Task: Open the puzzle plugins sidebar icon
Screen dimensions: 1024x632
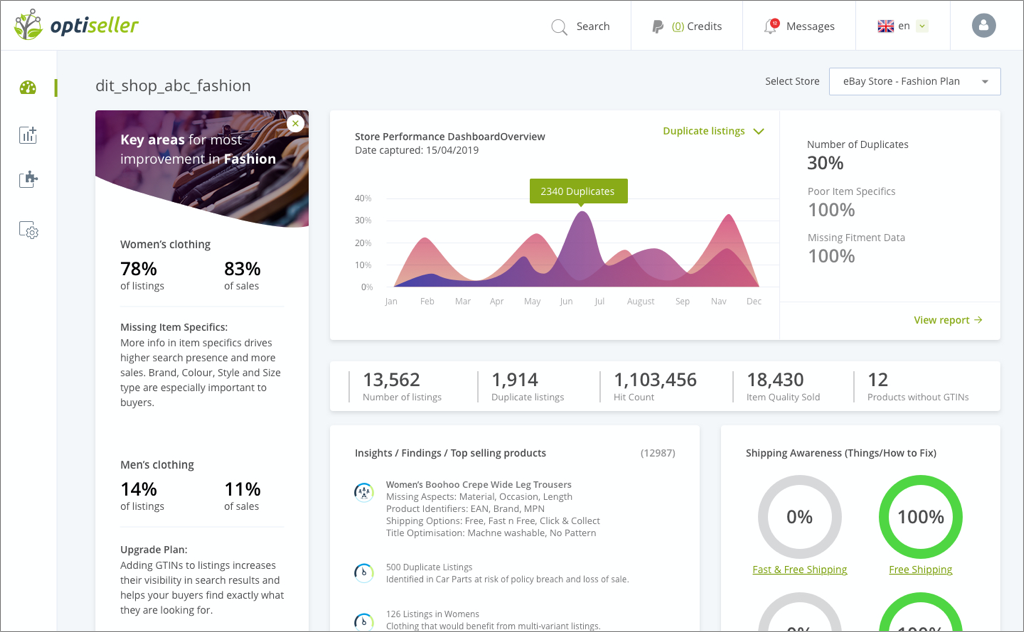Action: point(28,180)
